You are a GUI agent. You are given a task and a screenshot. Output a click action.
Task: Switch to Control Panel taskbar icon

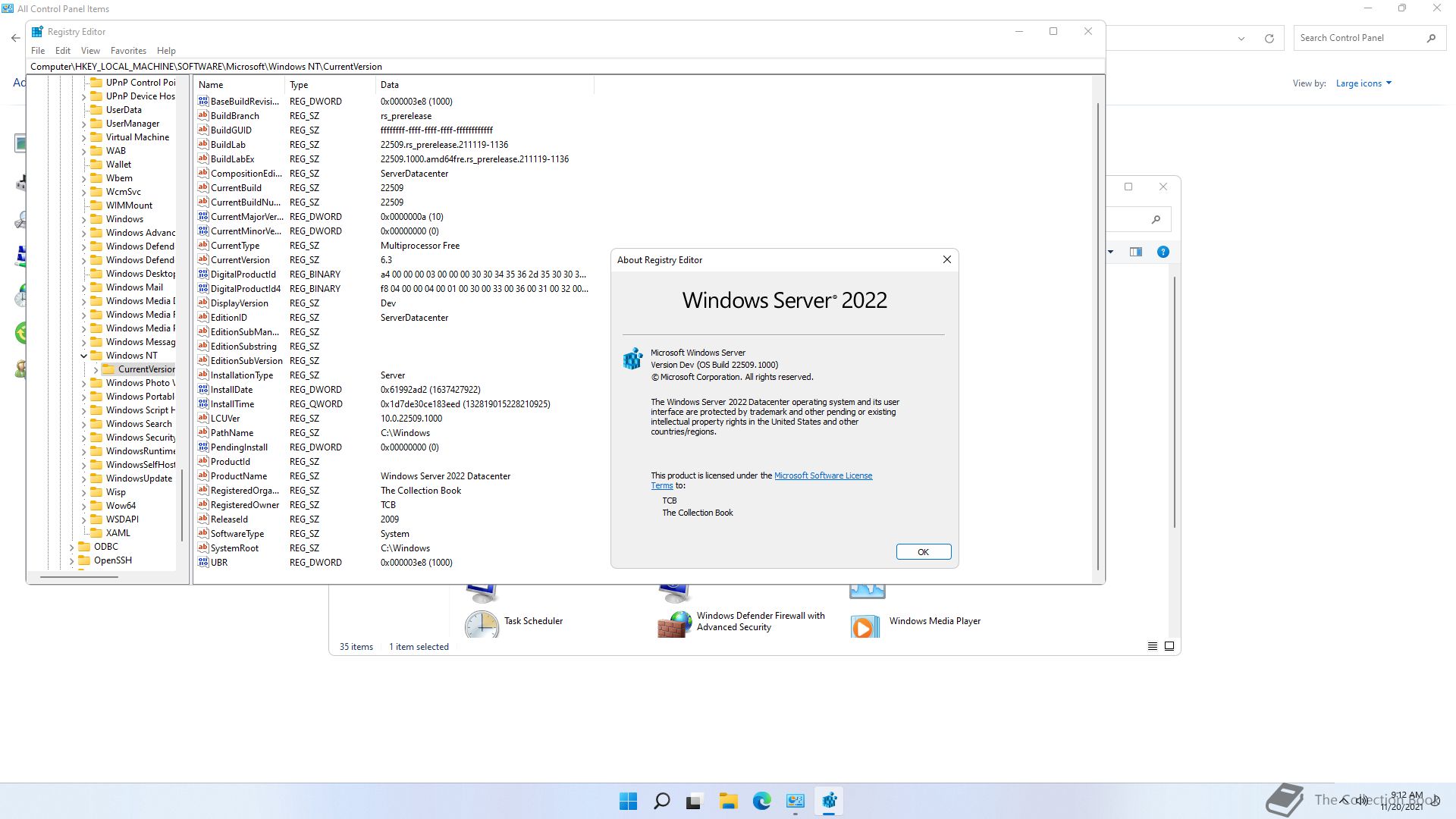pyautogui.click(x=795, y=801)
